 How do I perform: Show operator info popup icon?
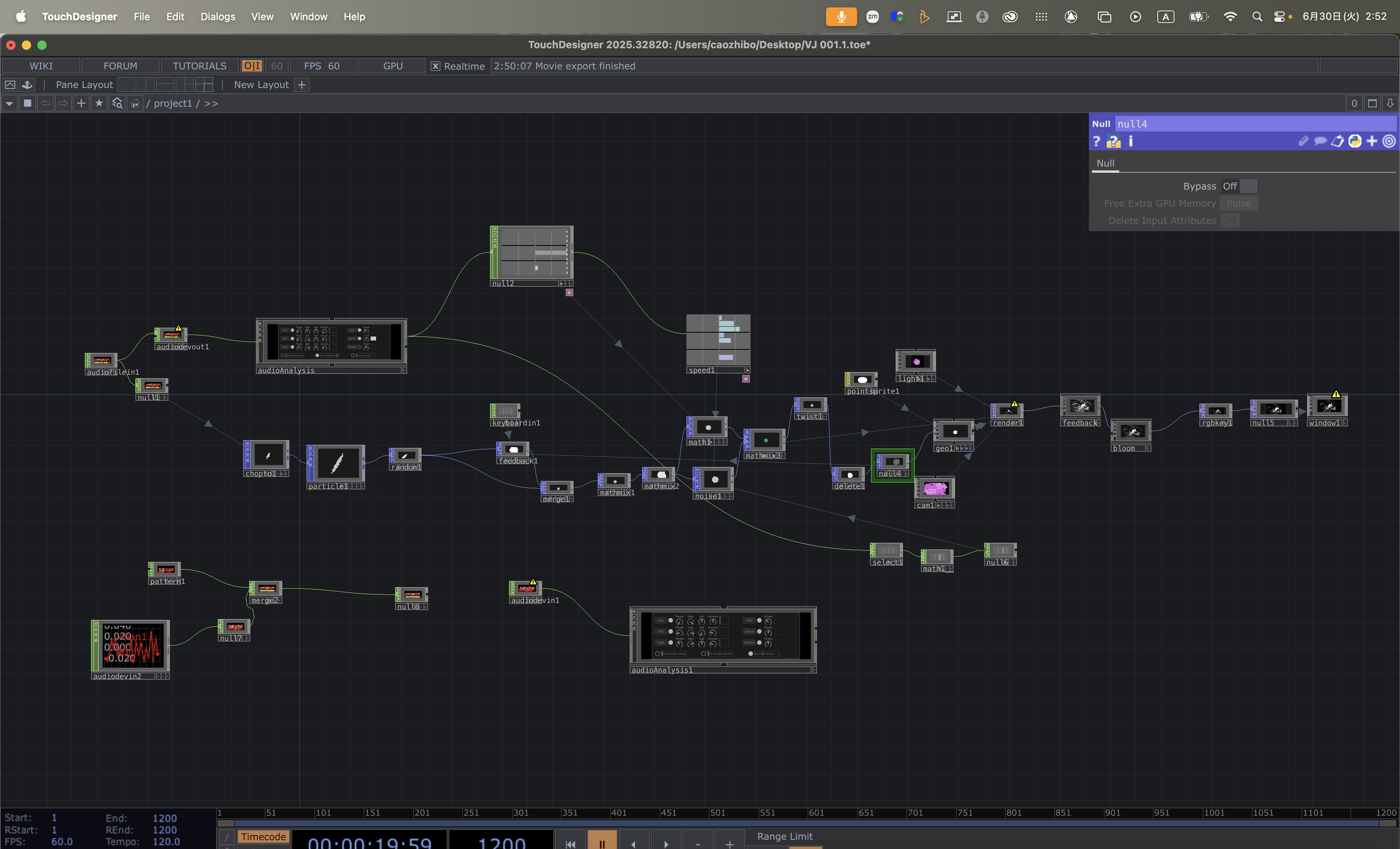[1130, 141]
